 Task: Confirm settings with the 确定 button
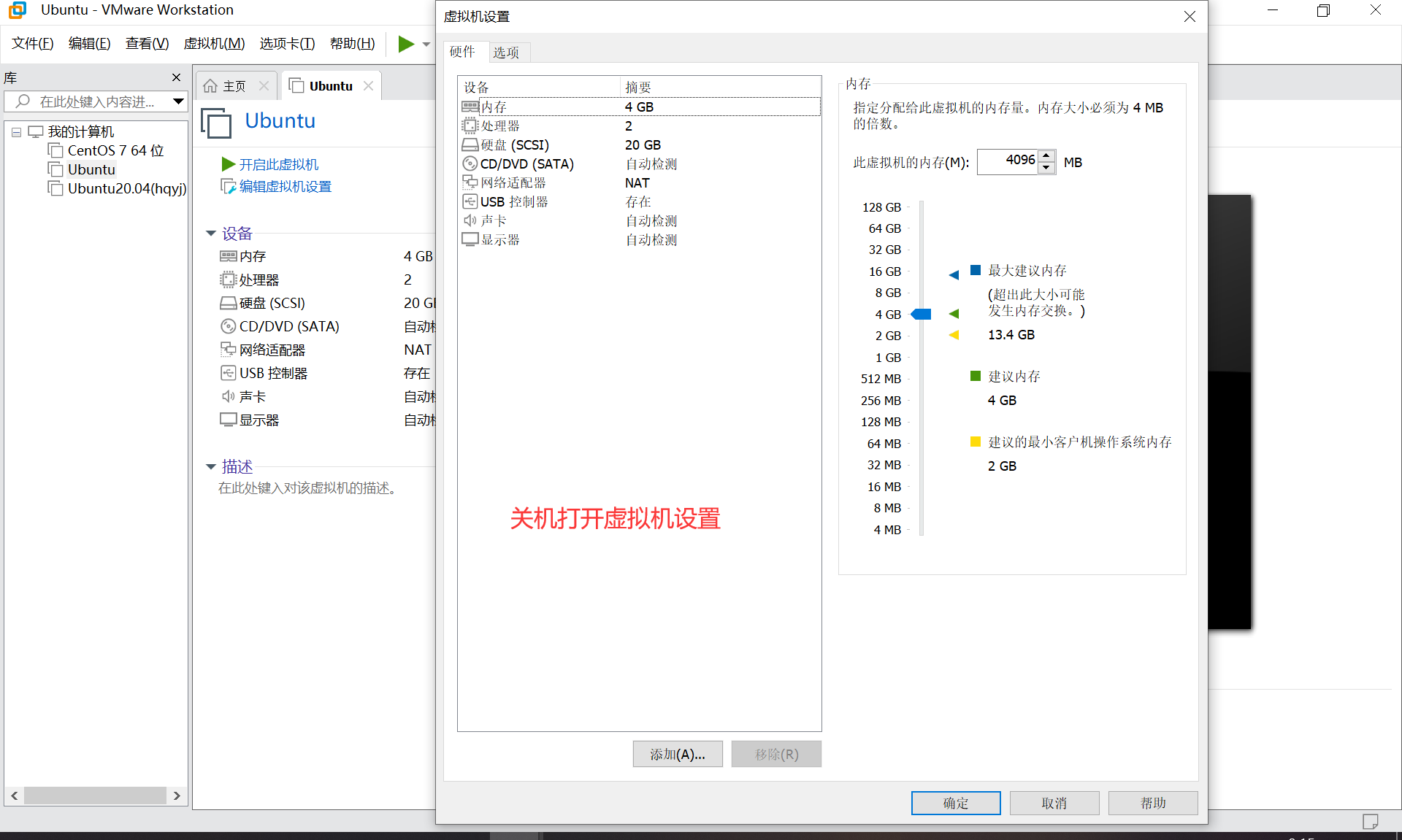[955, 803]
